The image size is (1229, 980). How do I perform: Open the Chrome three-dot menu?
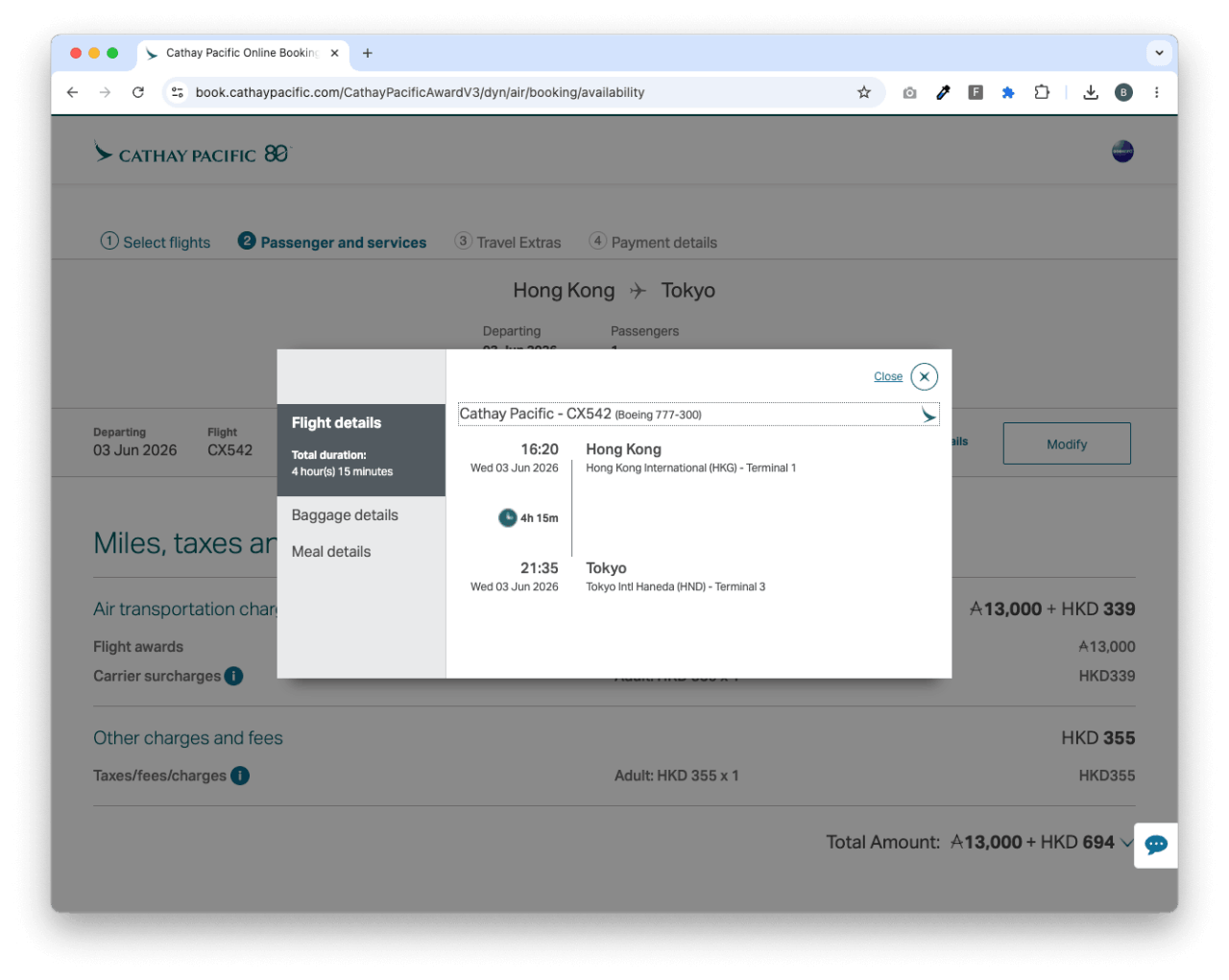click(x=1156, y=92)
